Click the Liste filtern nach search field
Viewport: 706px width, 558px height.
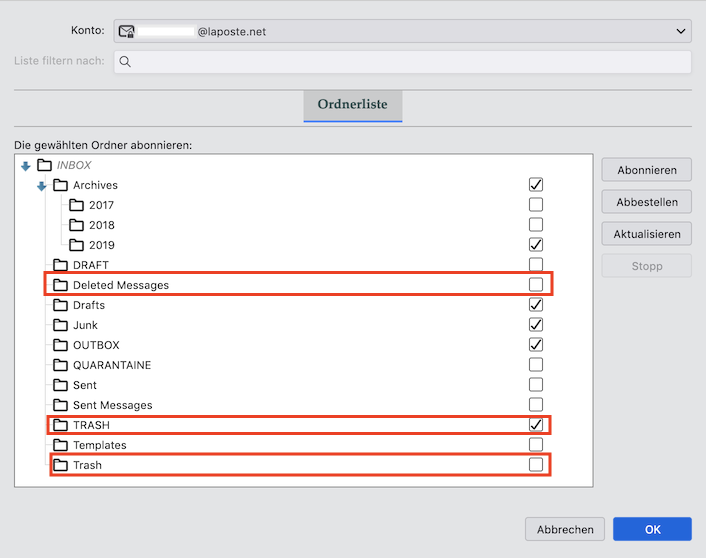410,62
